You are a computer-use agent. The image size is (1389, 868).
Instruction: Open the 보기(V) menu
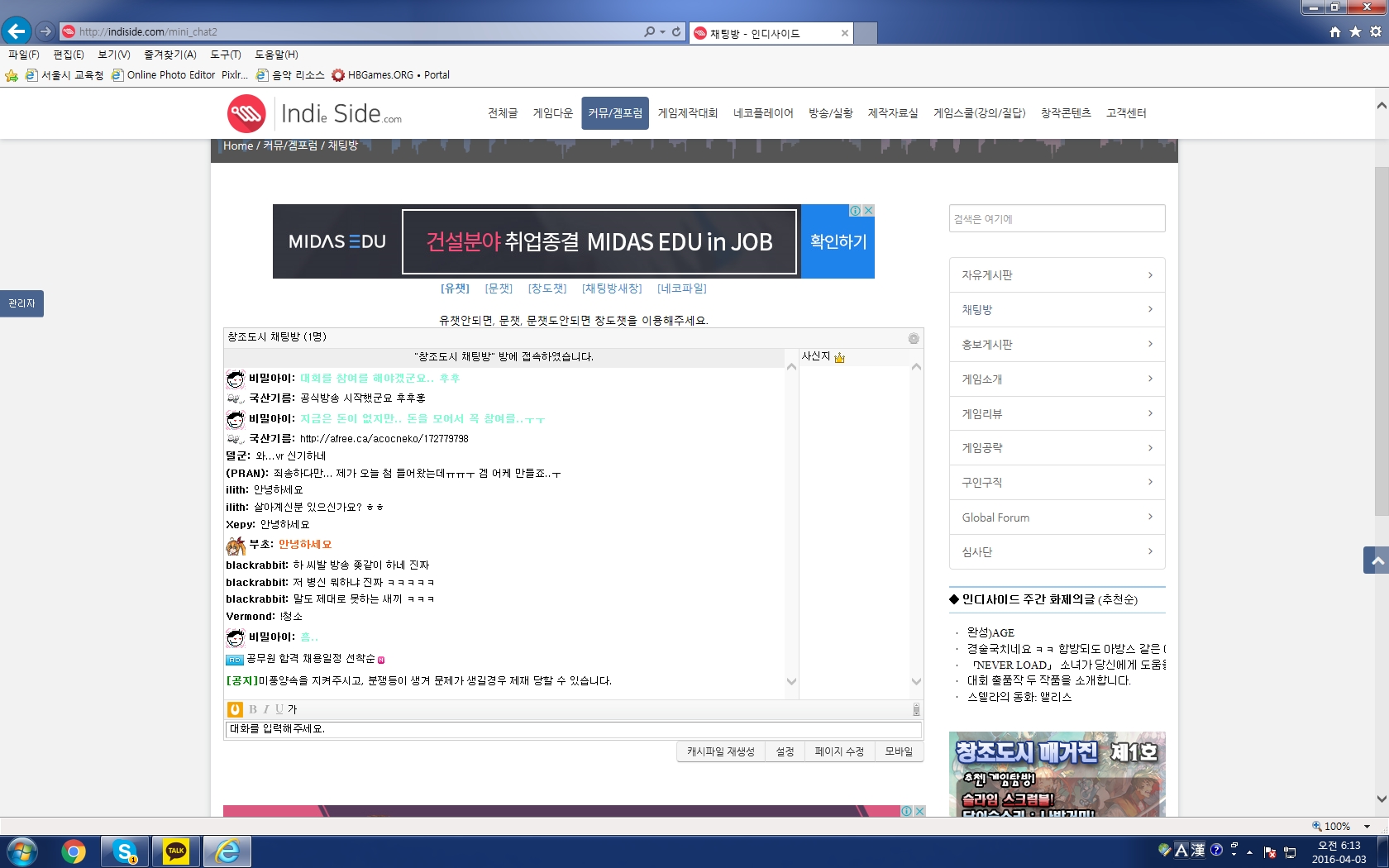click(114, 55)
